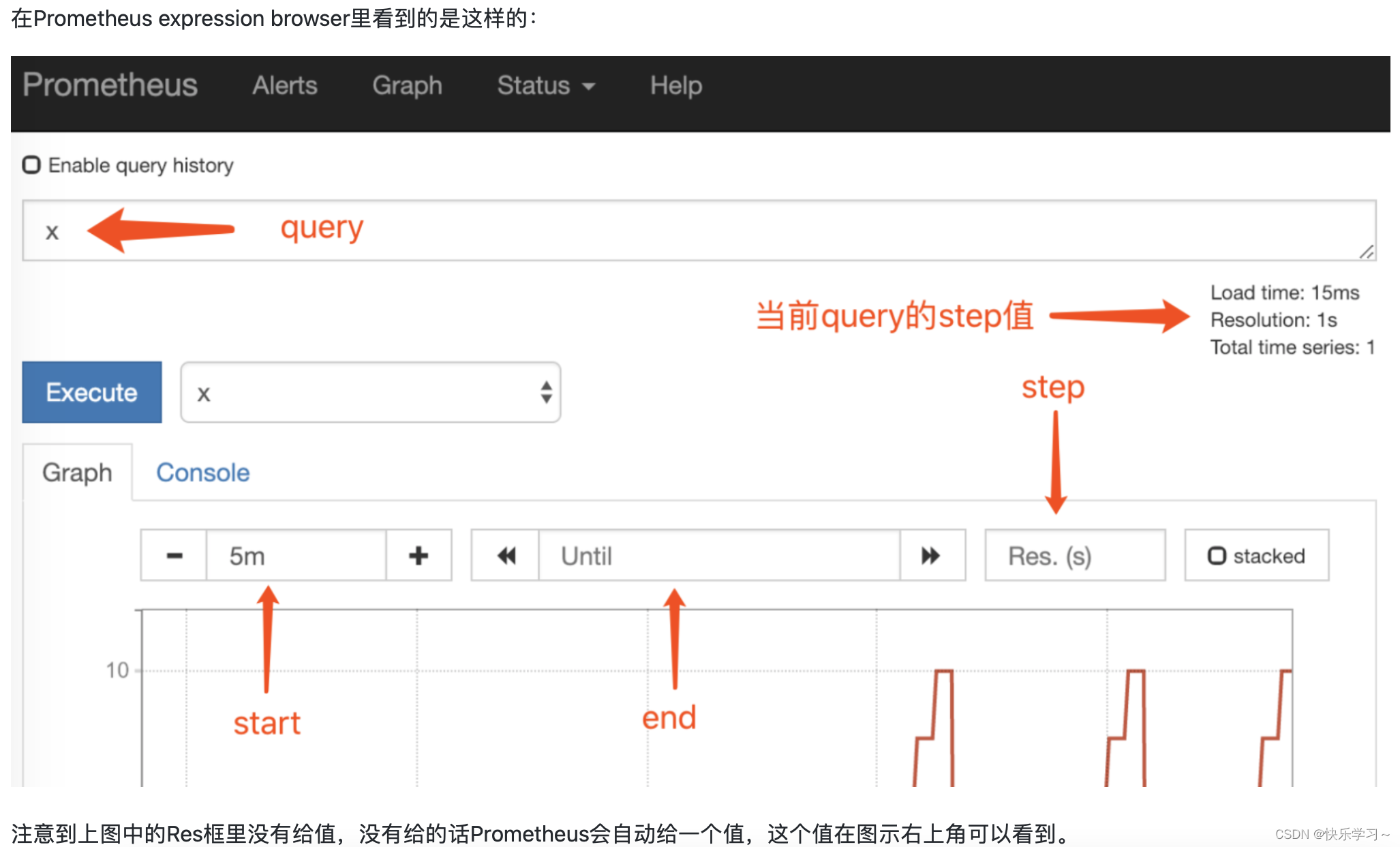Click the Res. (s) resolution field
Viewport: 1400px width, 847px height.
tap(1074, 556)
